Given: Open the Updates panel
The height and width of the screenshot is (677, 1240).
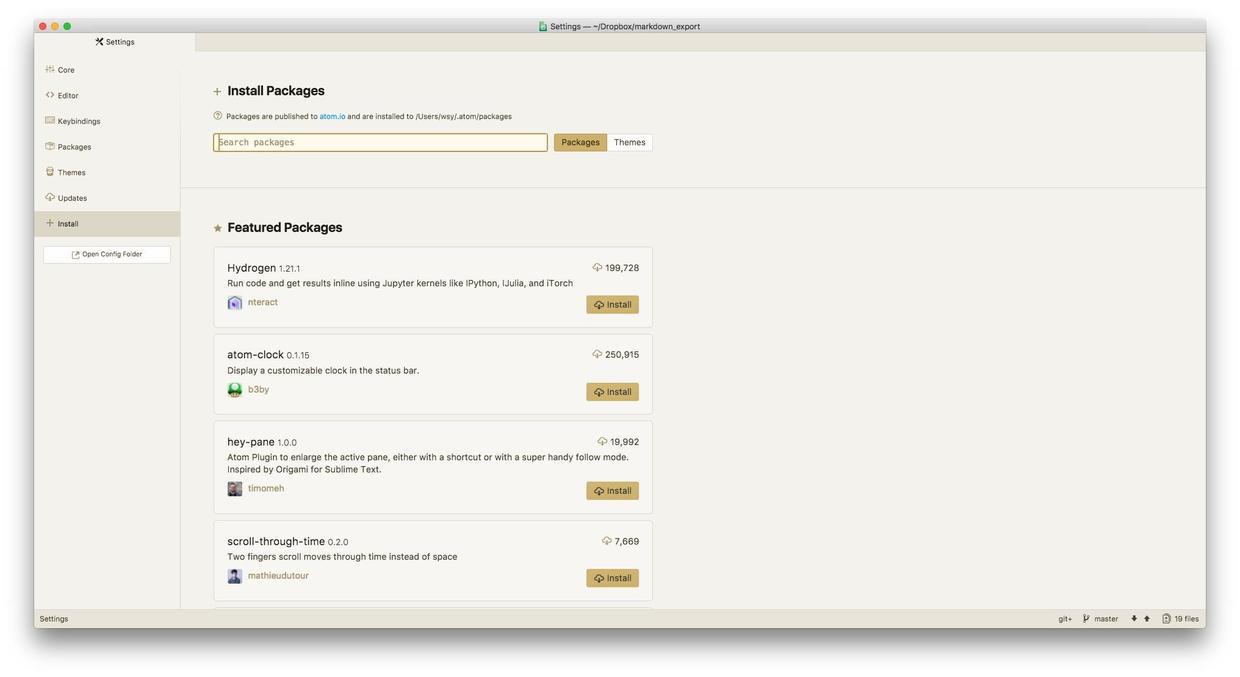Looking at the screenshot, I should [x=72, y=198].
